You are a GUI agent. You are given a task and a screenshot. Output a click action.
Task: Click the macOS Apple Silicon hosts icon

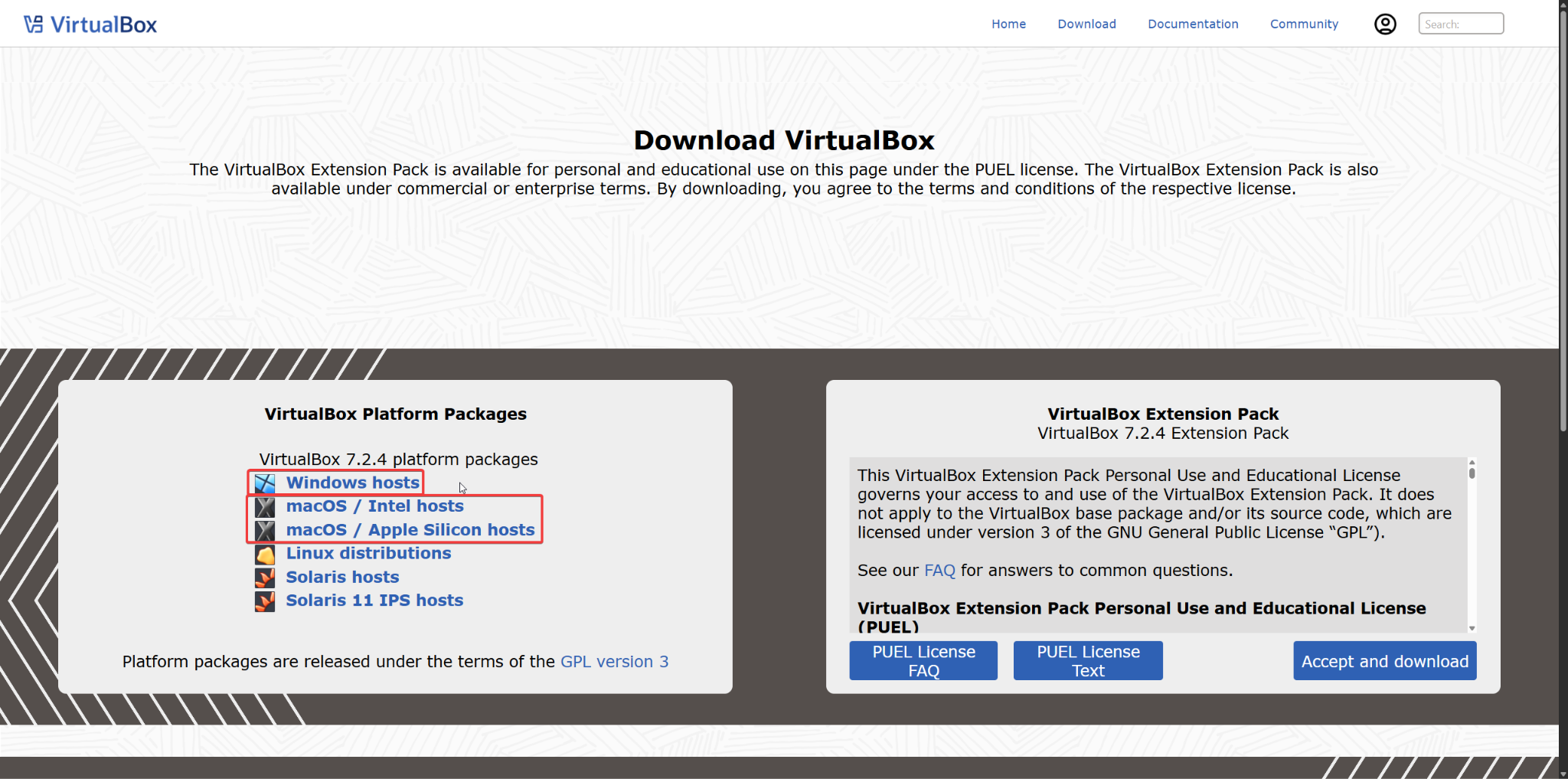point(265,530)
